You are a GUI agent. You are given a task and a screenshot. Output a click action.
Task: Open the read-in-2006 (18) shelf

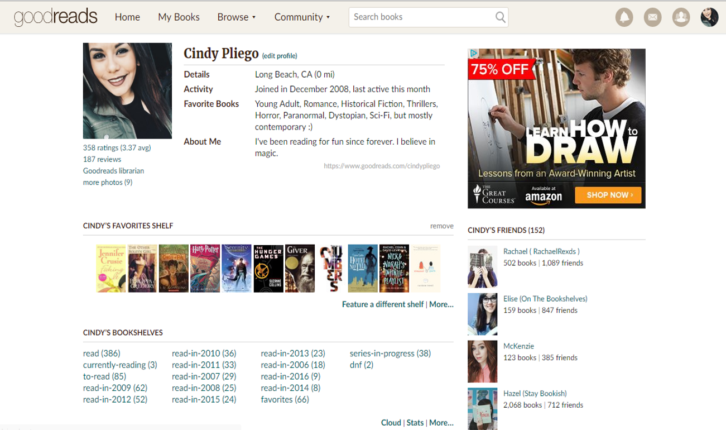[x=293, y=365]
